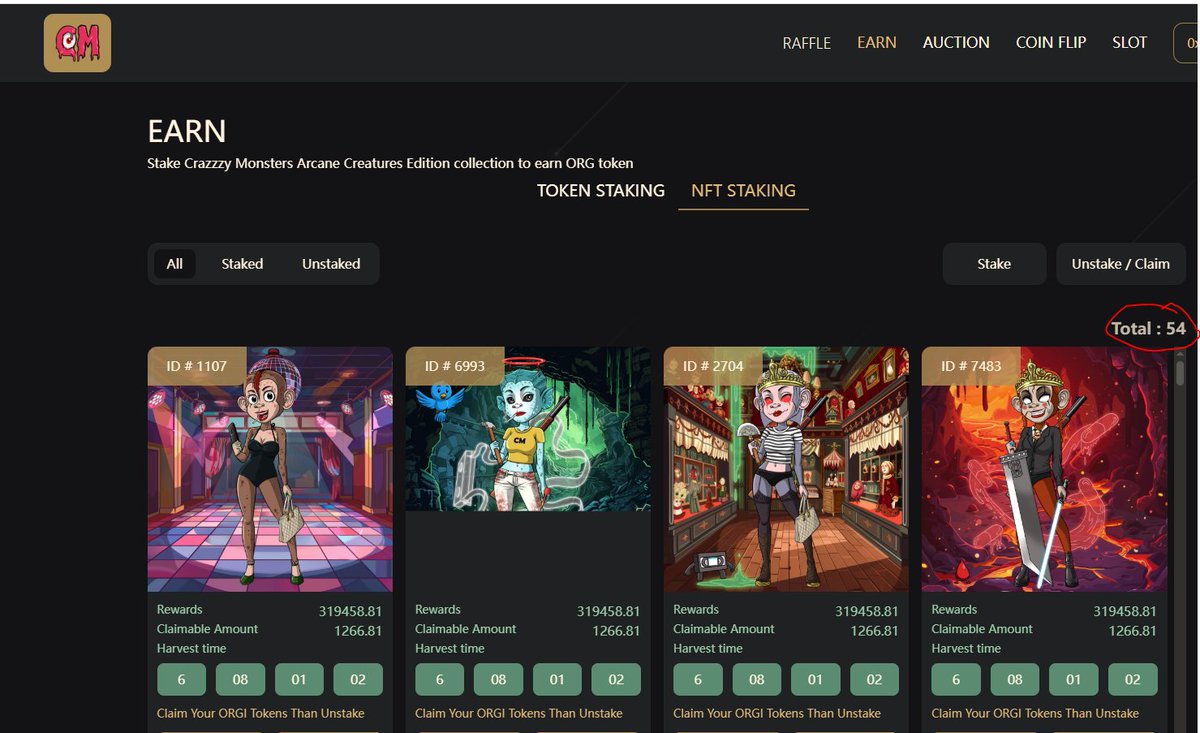Switch to TOKEN STAKING tab
The height and width of the screenshot is (733, 1200).
[601, 190]
